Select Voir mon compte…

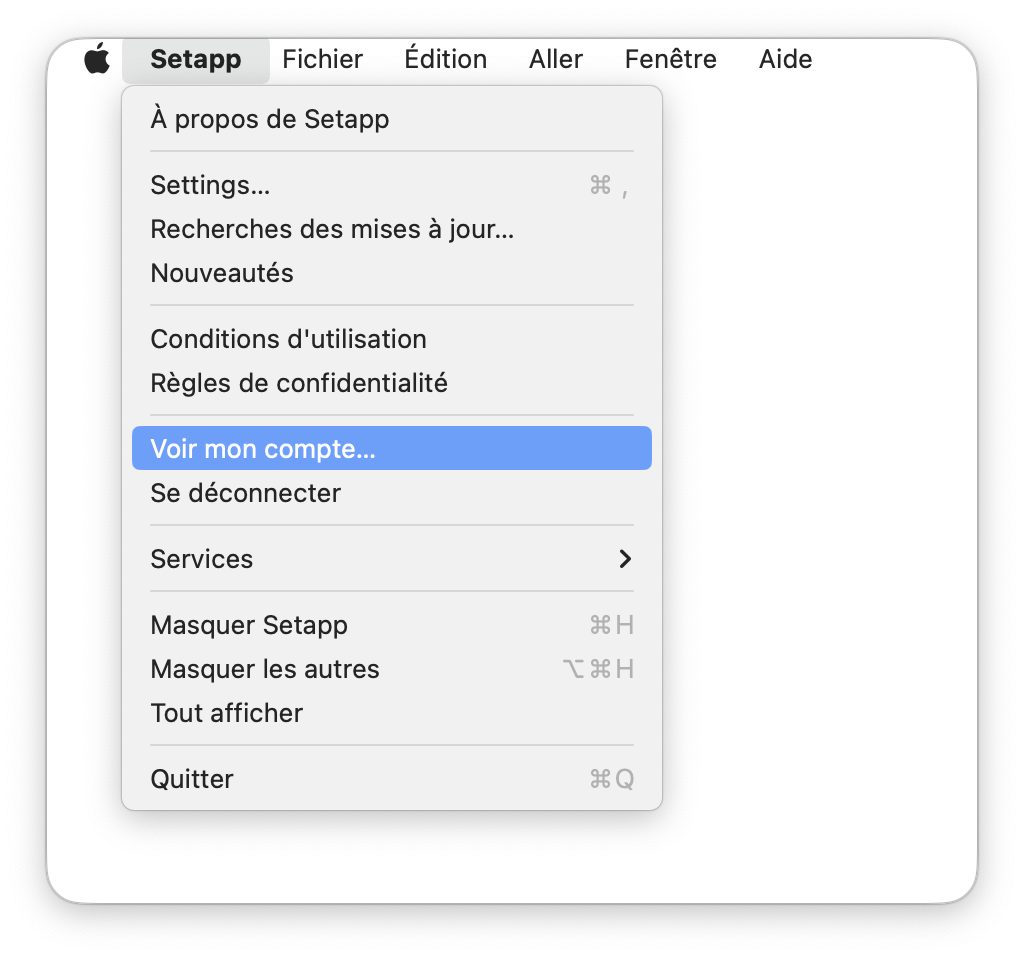coord(392,449)
